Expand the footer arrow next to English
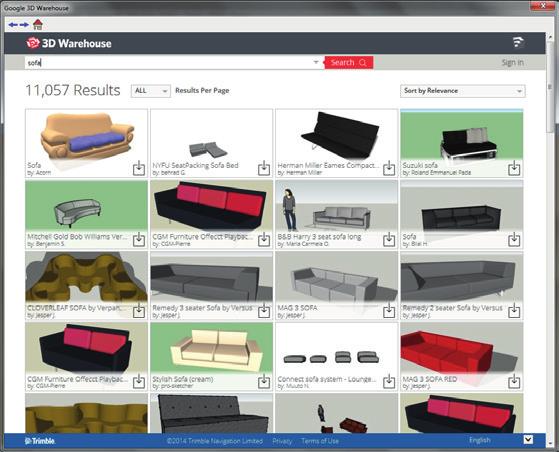 528,440
